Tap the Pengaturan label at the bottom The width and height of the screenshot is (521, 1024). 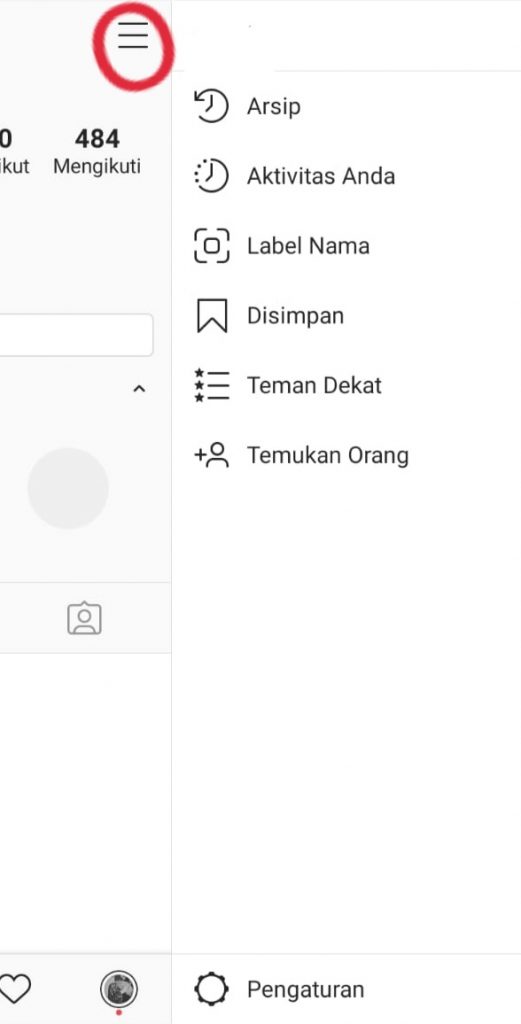[x=306, y=989]
